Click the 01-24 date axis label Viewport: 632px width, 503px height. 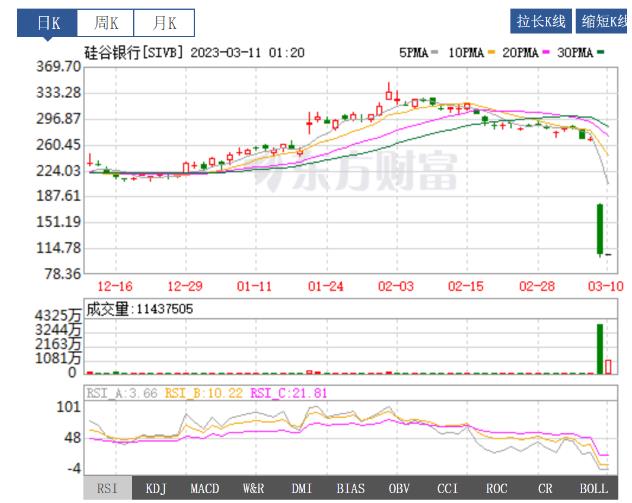tap(326, 286)
